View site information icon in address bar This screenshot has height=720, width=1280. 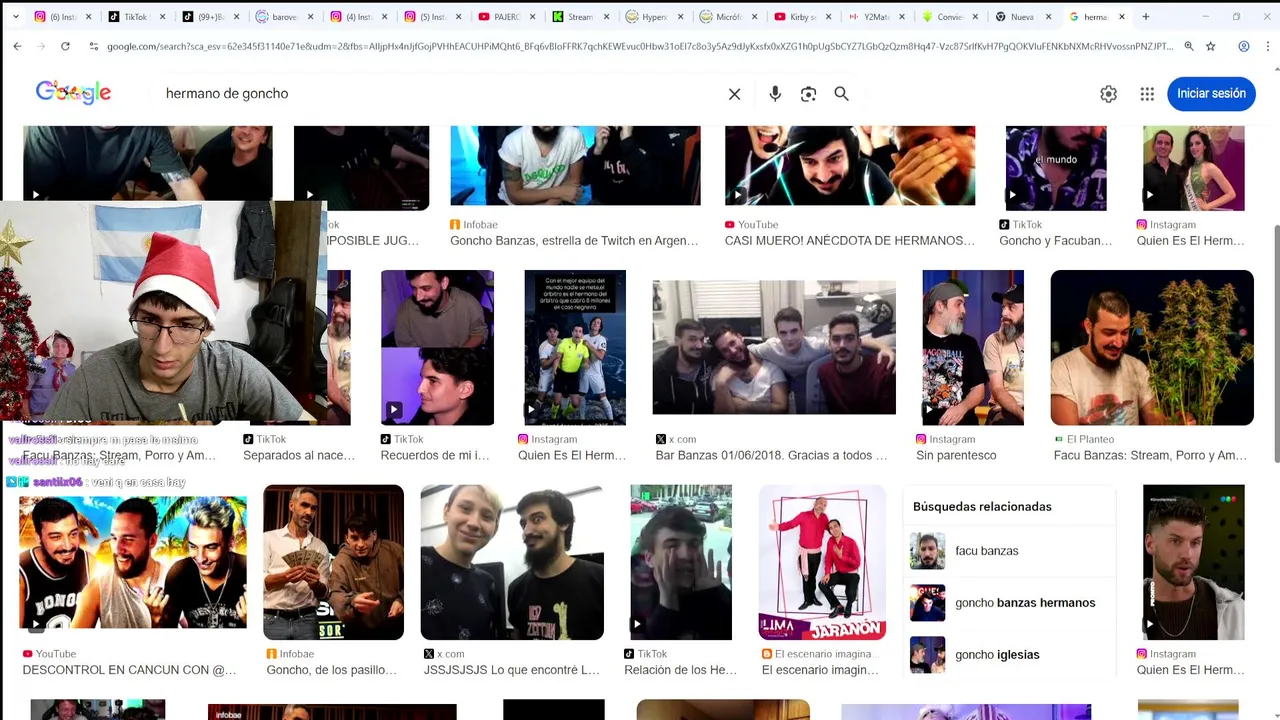(x=94, y=46)
